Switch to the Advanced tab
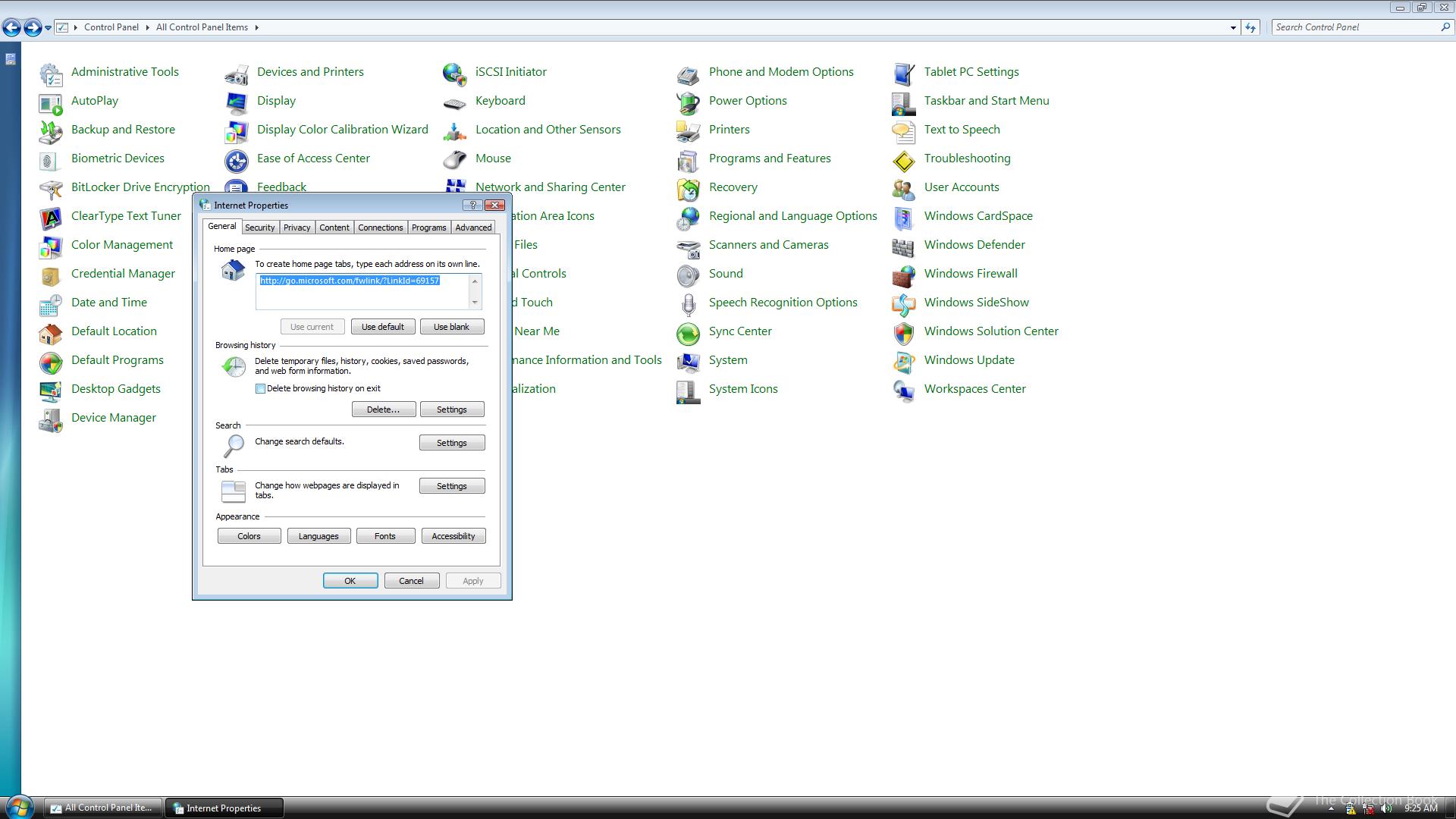 473,227
